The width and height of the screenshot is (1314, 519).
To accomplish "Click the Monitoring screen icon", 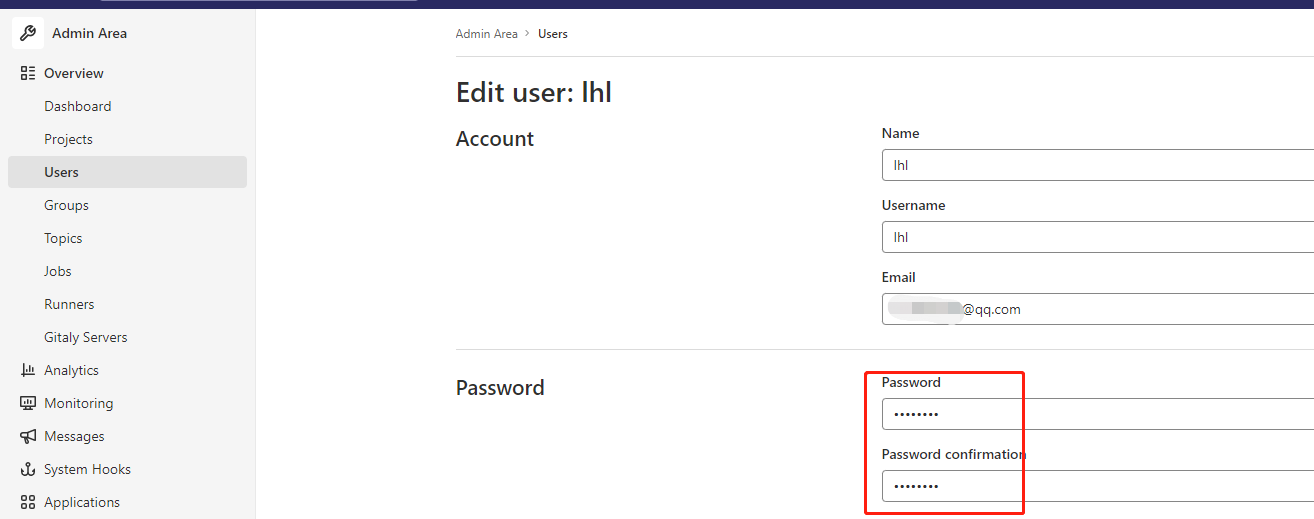I will (x=28, y=403).
